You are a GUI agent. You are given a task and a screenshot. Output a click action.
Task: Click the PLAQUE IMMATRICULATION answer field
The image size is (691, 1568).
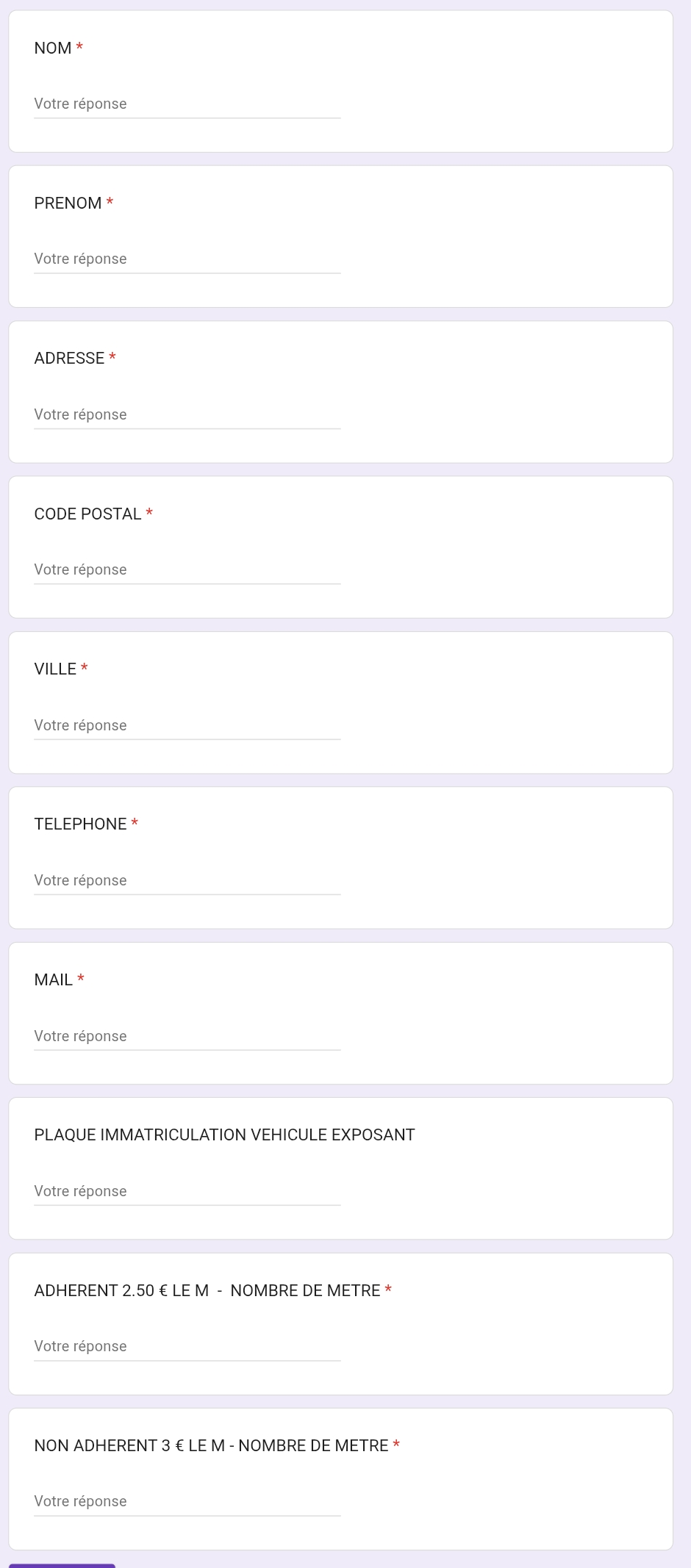[187, 1191]
